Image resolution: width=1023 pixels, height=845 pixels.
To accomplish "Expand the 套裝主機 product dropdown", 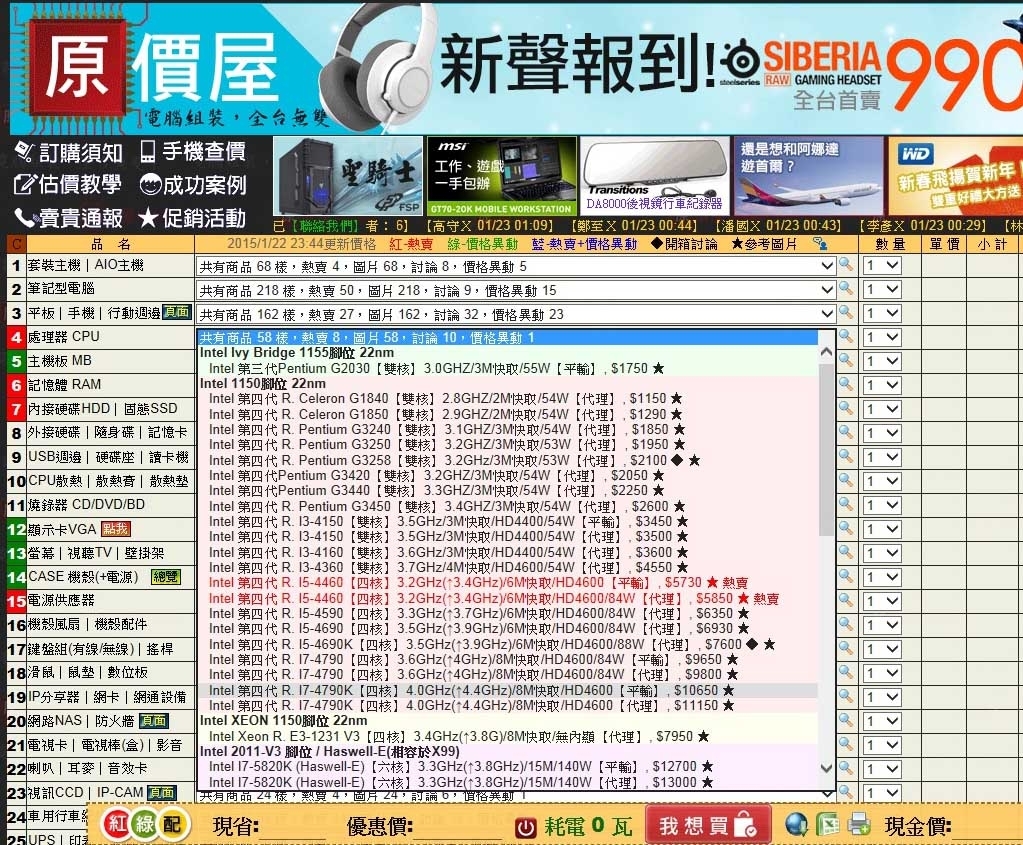I will [x=515, y=266].
